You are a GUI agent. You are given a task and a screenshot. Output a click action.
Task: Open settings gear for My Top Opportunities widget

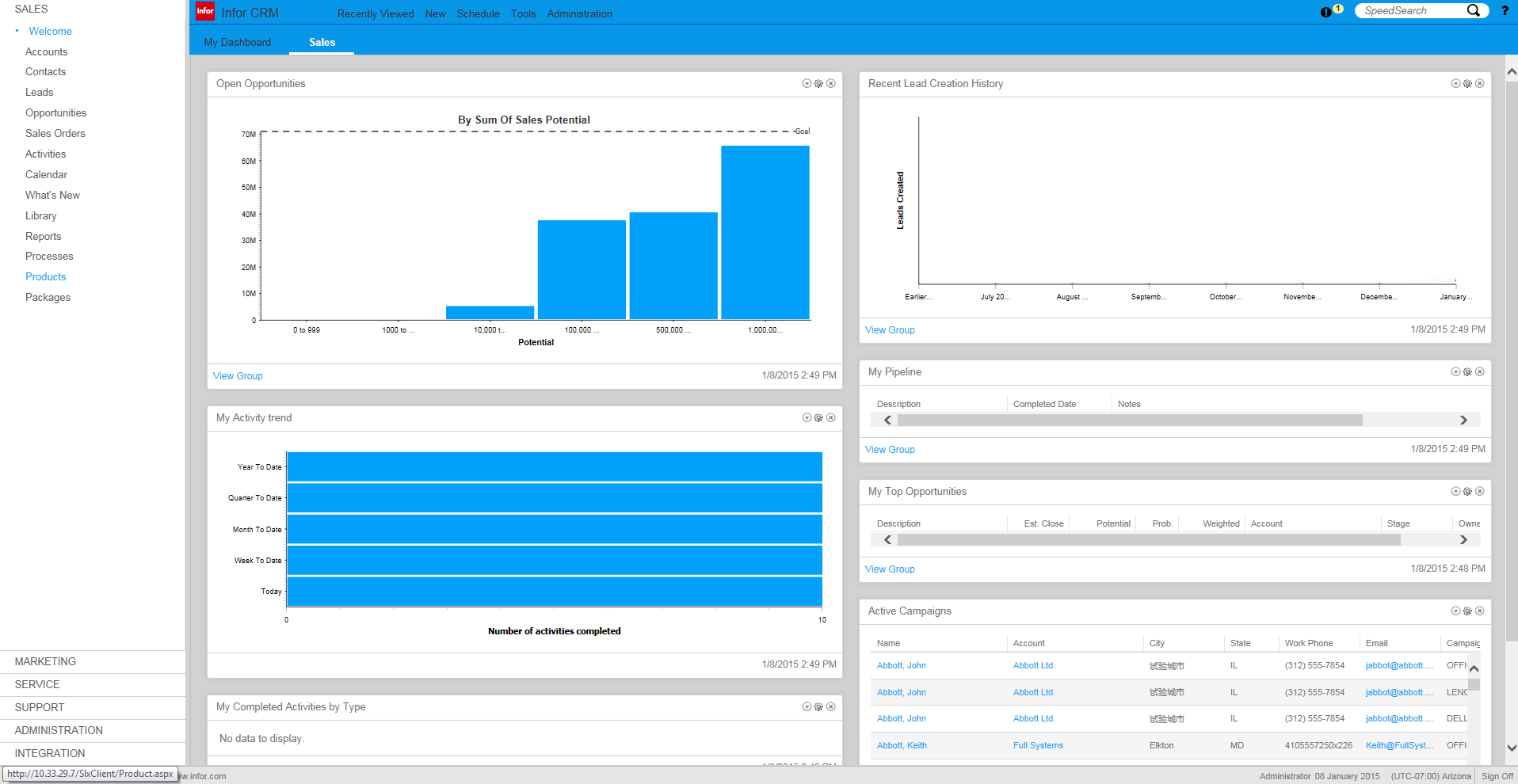(x=1467, y=492)
